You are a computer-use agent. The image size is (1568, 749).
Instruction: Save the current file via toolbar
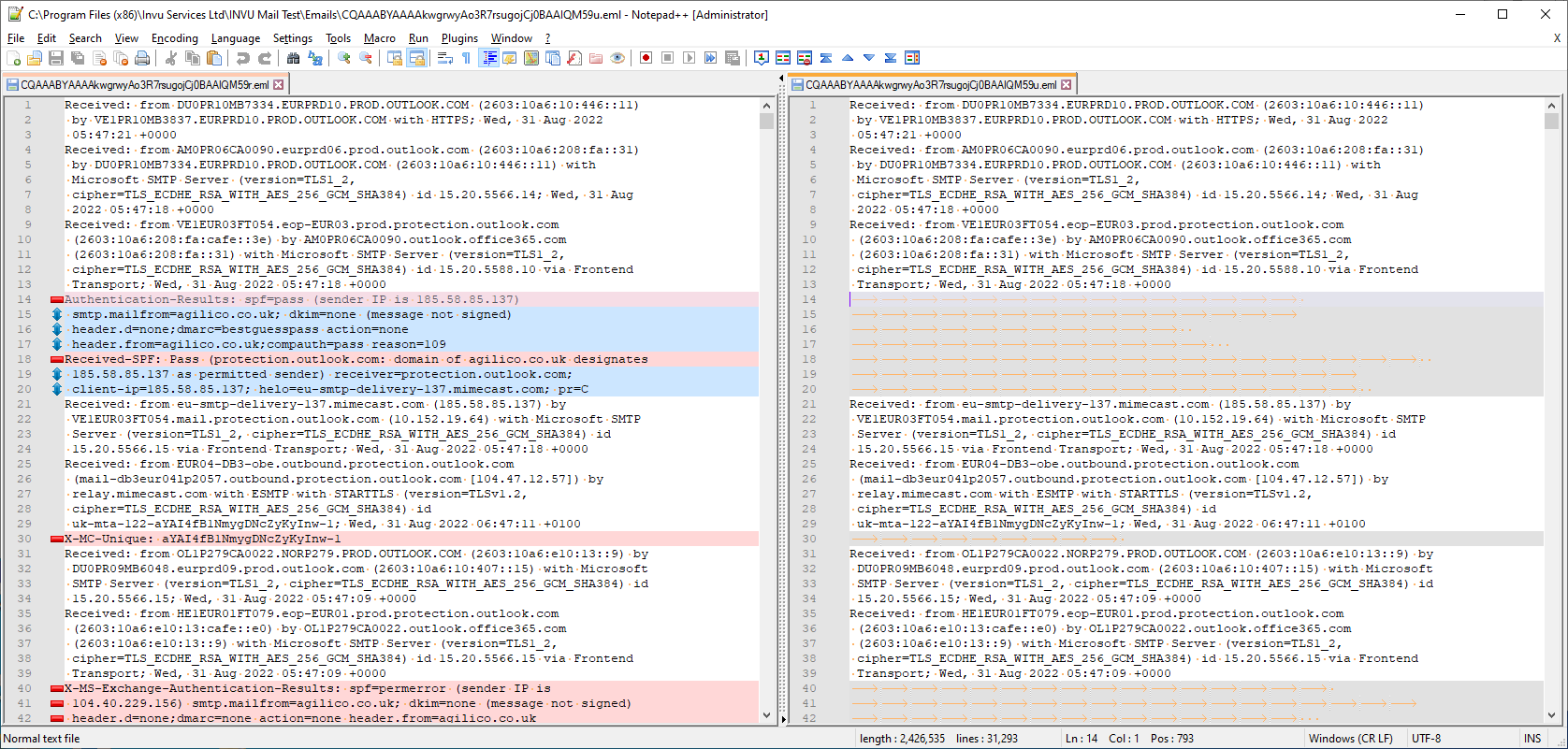click(x=56, y=58)
